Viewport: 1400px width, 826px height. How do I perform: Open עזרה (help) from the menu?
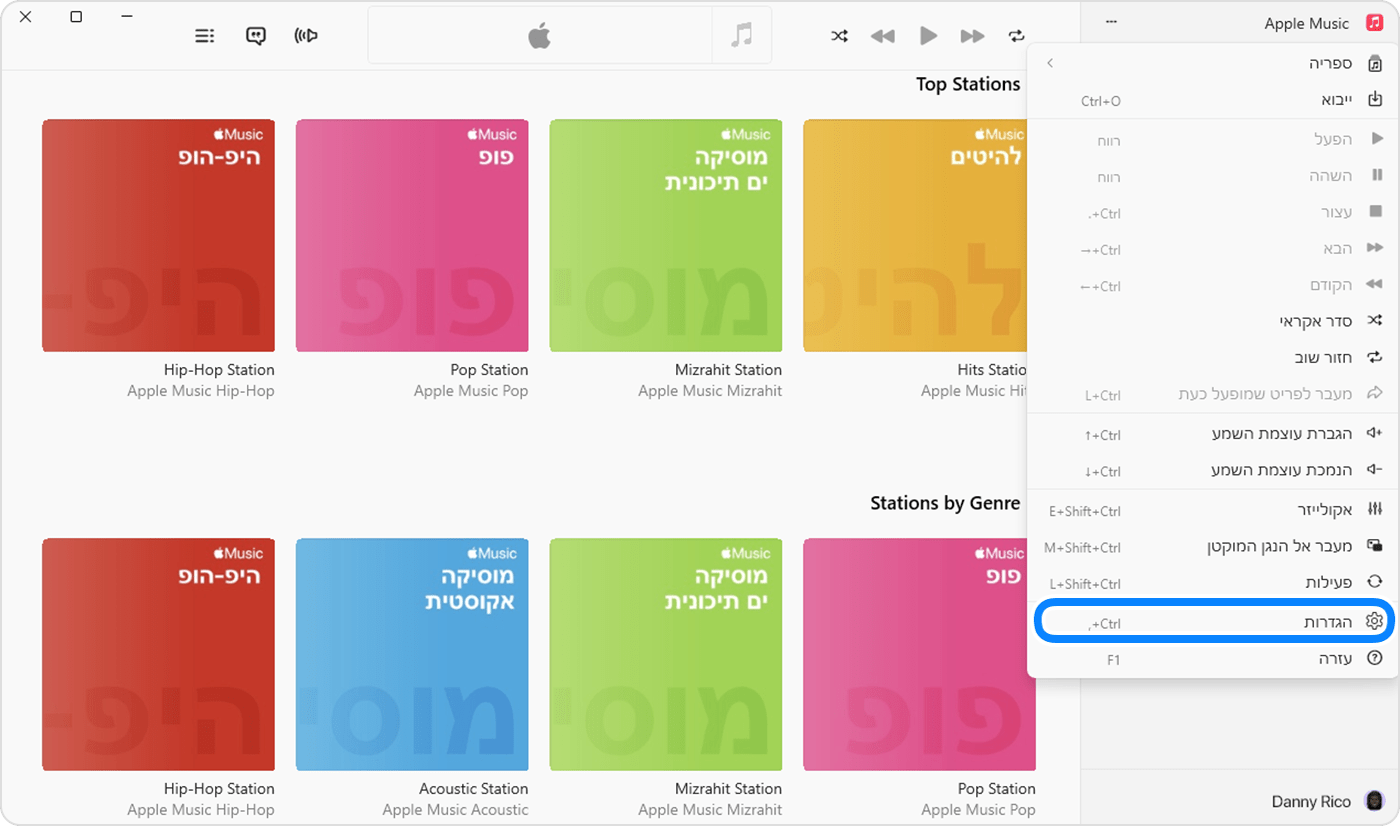pyautogui.click(x=1213, y=658)
